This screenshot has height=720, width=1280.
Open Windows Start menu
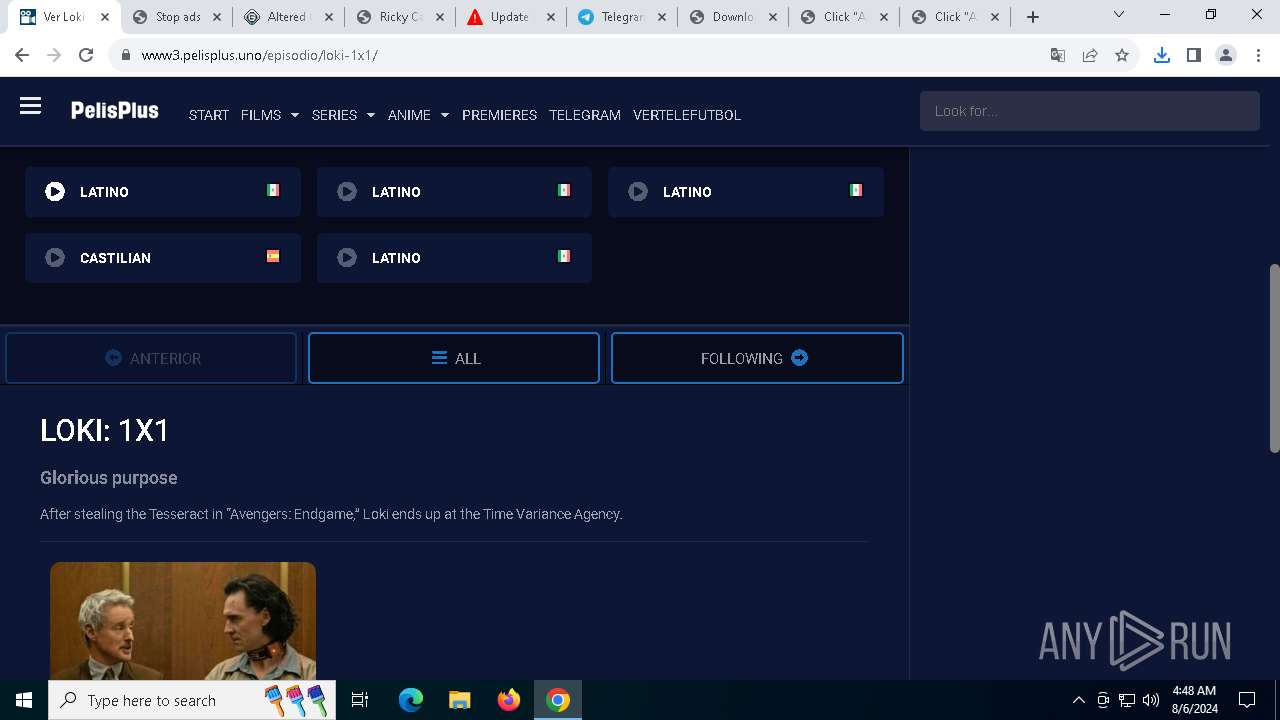pyautogui.click(x=24, y=700)
